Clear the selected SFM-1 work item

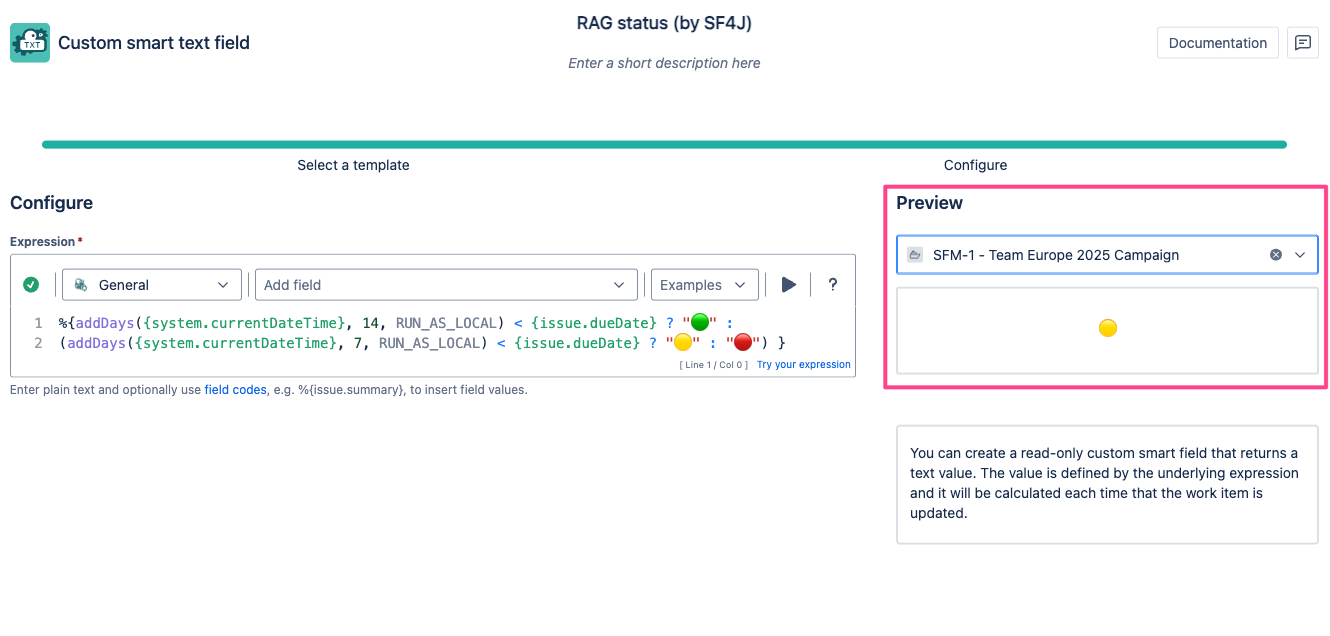click(1275, 255)
